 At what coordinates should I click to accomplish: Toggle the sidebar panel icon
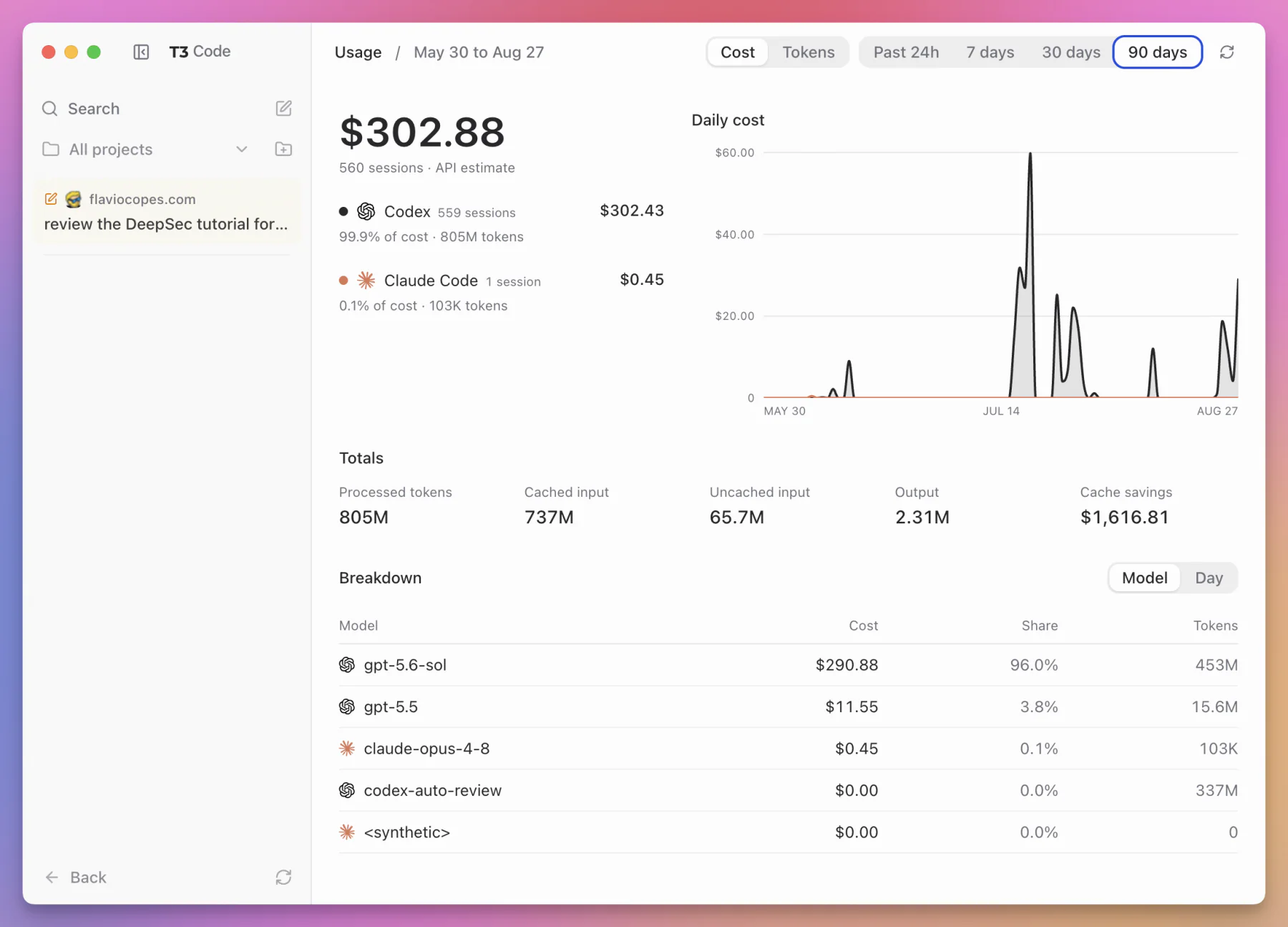tap(141, 52)
